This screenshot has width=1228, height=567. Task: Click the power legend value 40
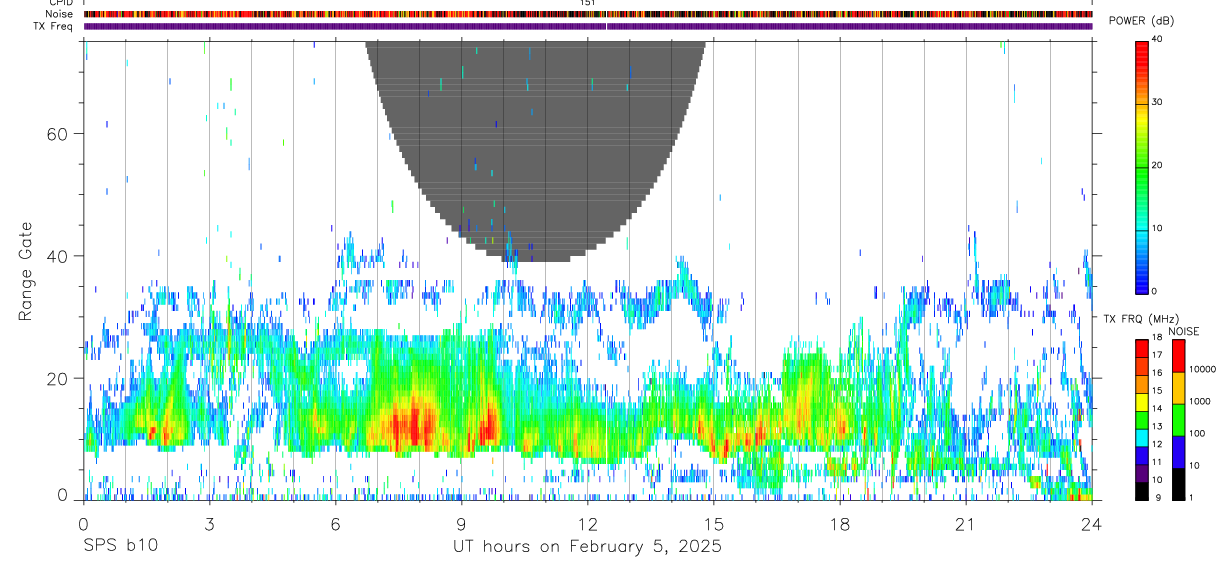[1157, 39]
